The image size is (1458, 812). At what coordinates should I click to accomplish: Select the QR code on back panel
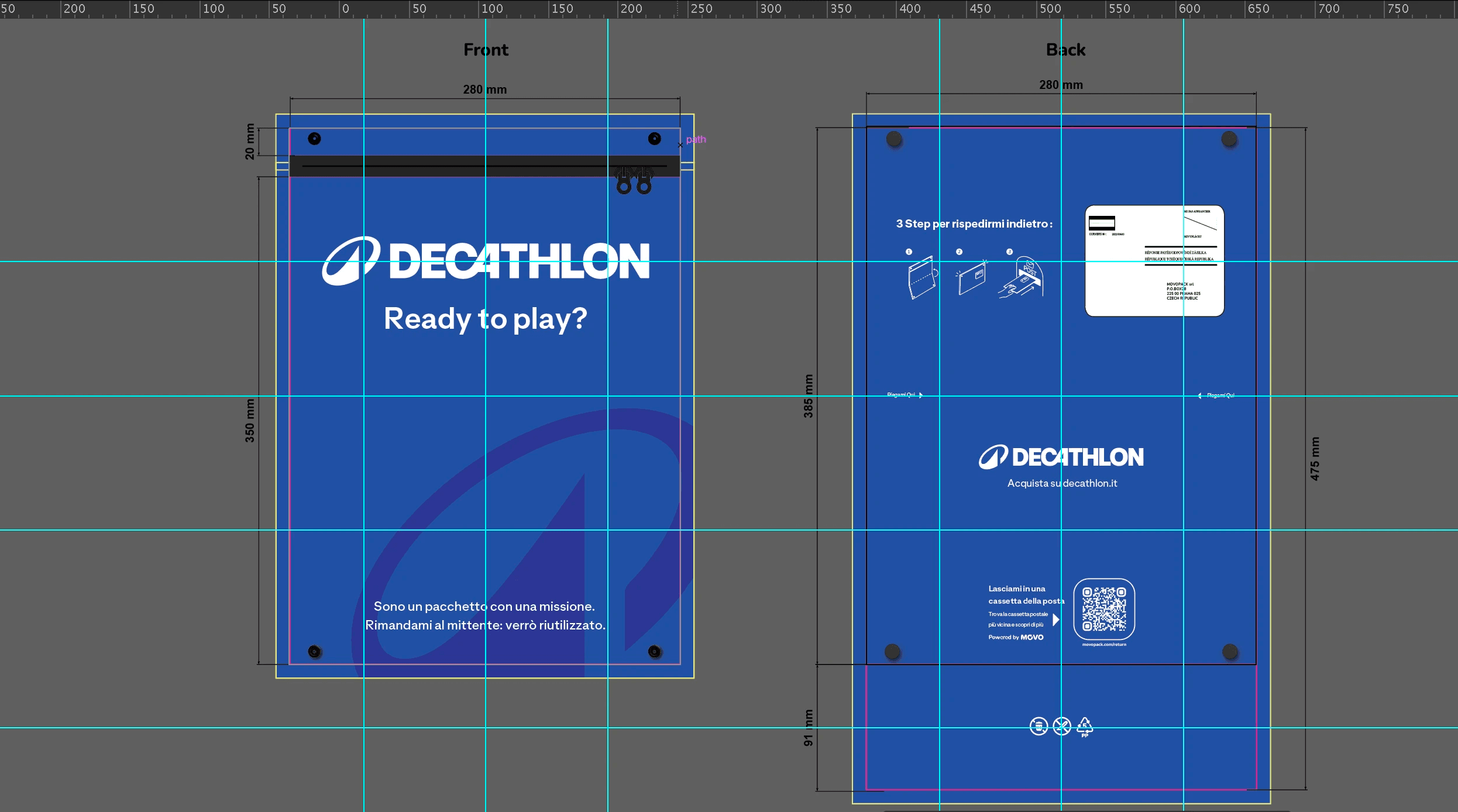click(1104, 609)
